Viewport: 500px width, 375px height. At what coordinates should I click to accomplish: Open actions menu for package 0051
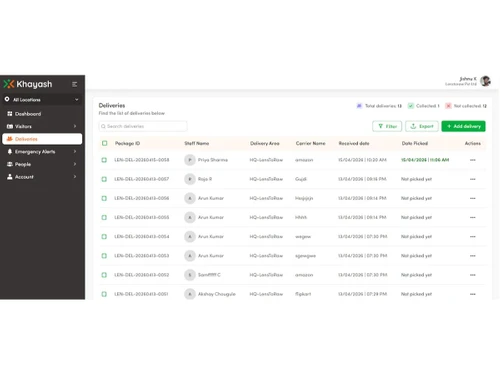pos(473,294)
